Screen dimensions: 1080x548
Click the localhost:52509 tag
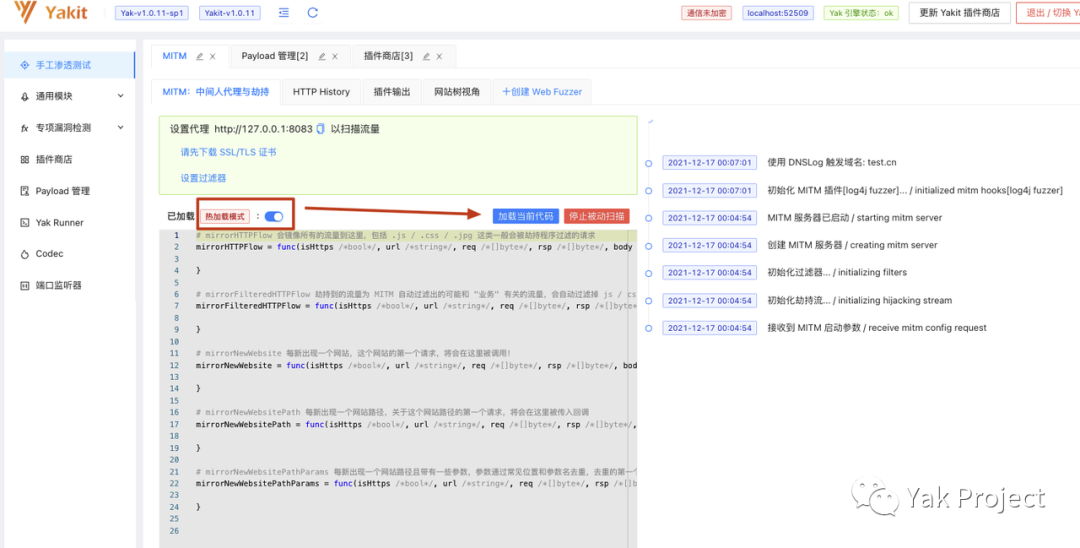pyautogui.click(x=778, y=13)
